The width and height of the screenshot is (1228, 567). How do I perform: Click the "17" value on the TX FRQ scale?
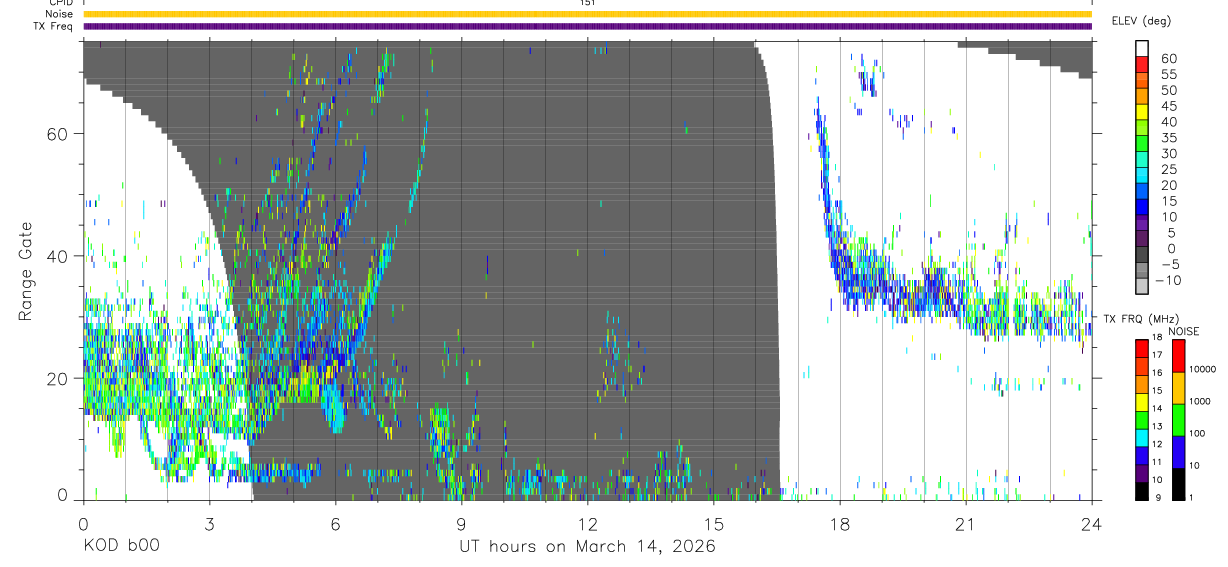pos(1155,355)
